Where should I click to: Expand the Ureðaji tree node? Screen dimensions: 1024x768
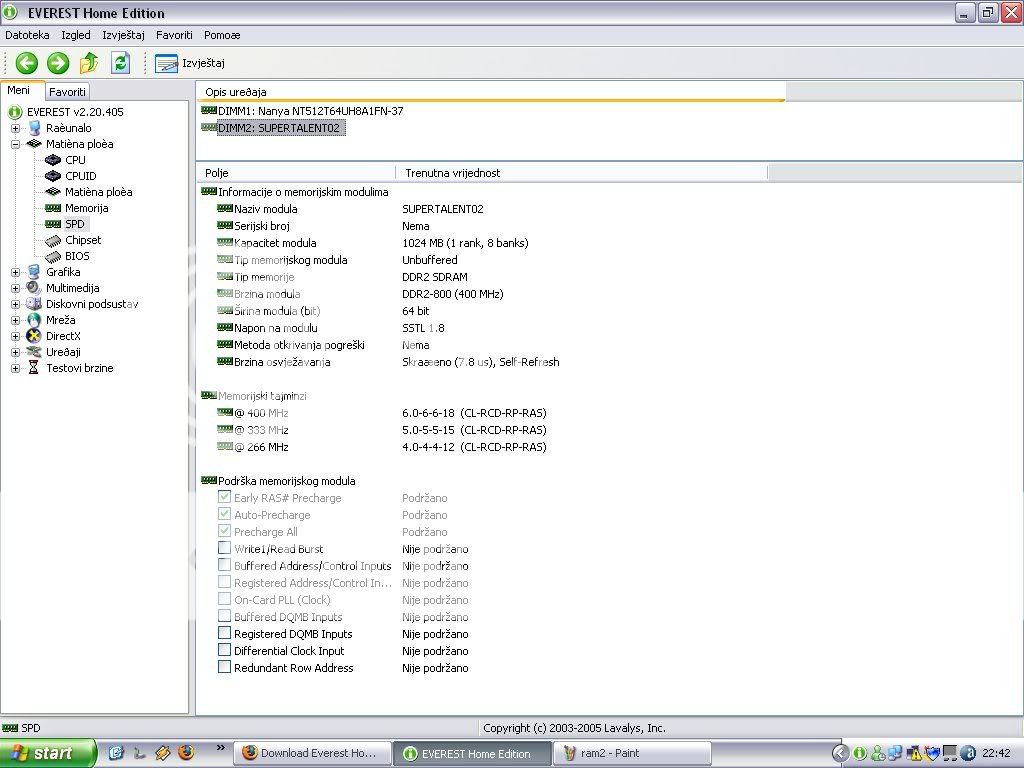click(16, 352)
